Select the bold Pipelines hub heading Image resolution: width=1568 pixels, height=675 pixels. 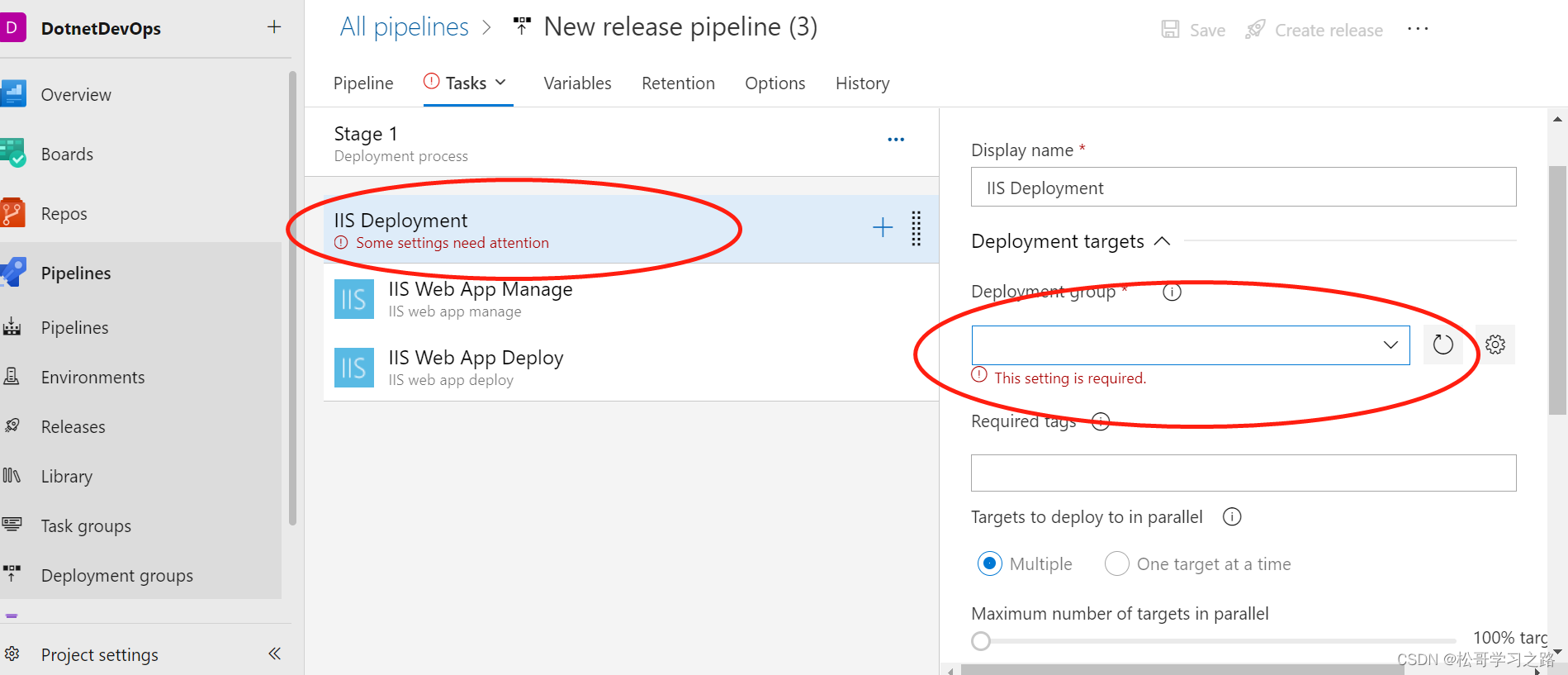click(x=76, y=273)
